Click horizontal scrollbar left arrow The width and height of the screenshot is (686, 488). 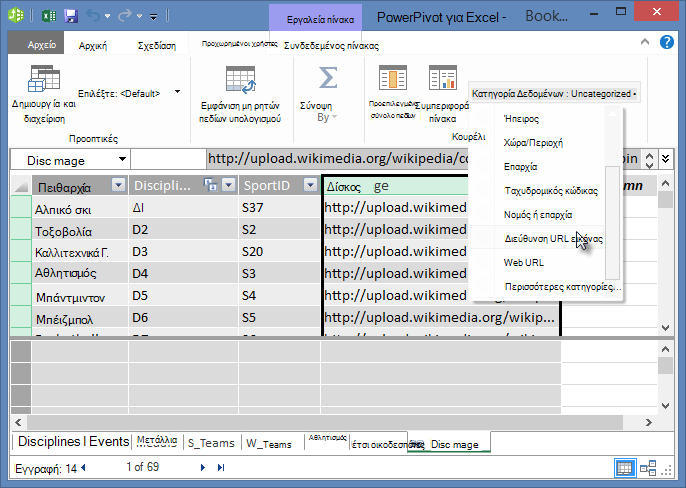(x=18, y=422)
